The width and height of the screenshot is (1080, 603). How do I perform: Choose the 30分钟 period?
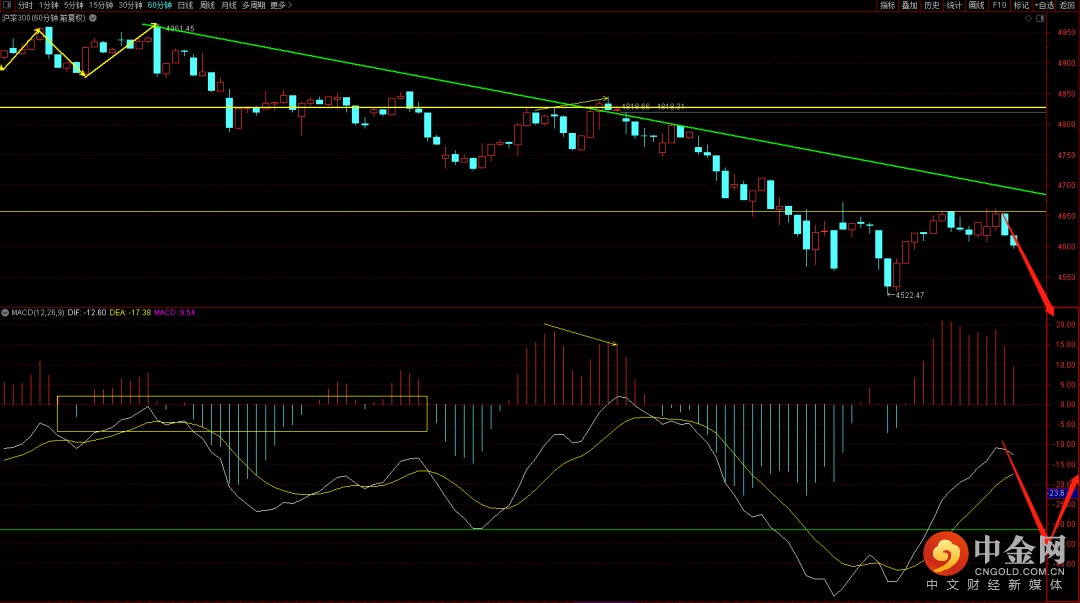[x=131, y=5]
